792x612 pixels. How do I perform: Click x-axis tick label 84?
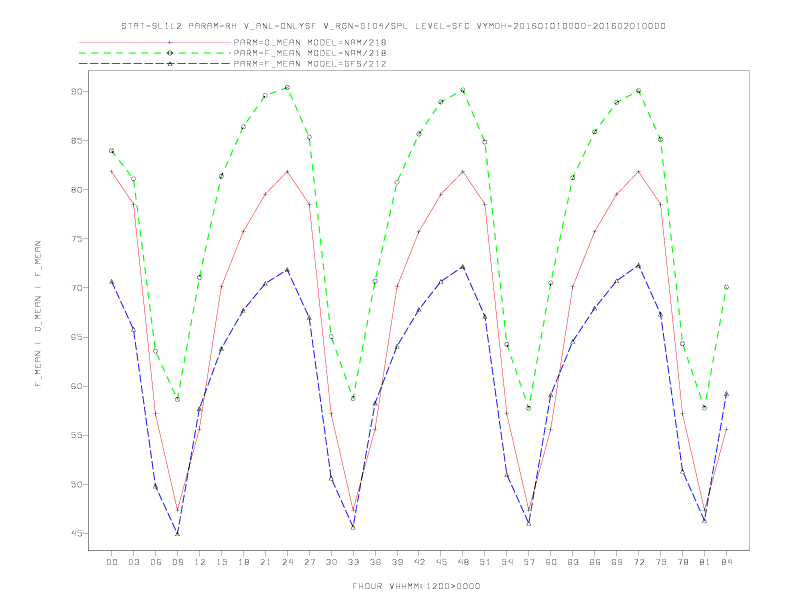(726, 562)
